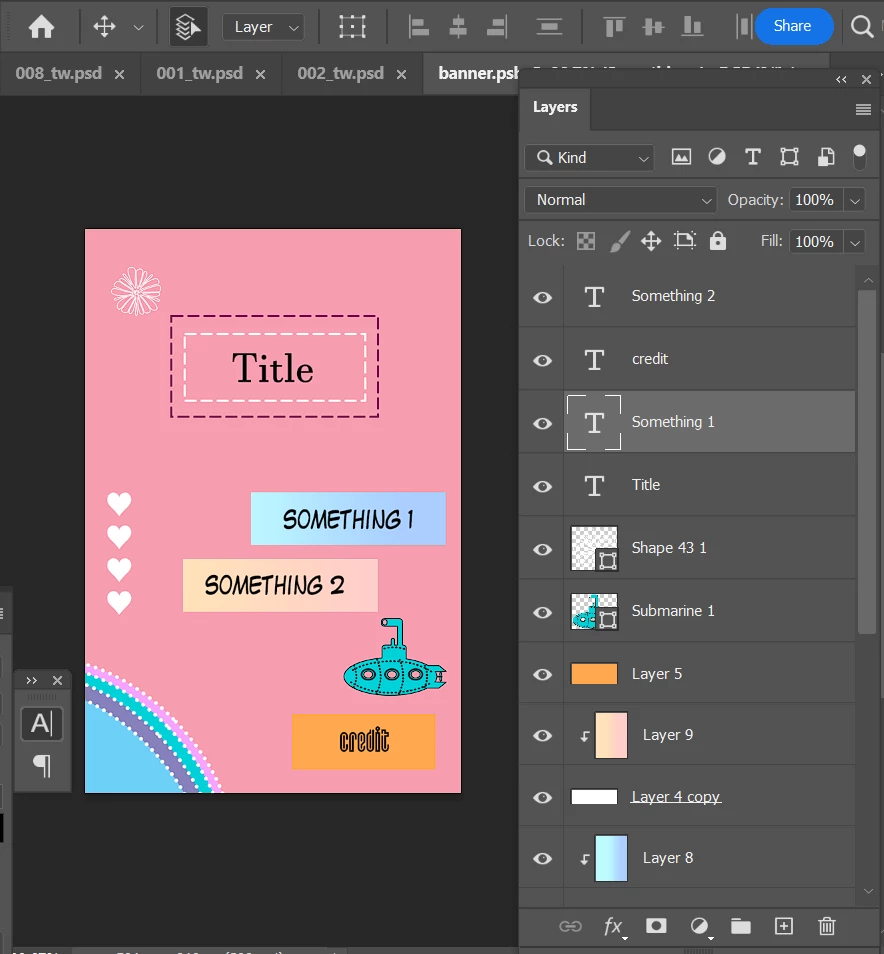The image size is (884, 954).
Task: Click Layer 9 gradient thumbnail
Action: (611, 735)
